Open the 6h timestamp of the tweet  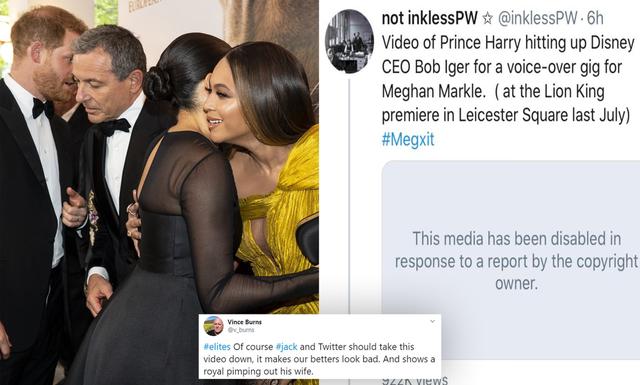(595, 18)
